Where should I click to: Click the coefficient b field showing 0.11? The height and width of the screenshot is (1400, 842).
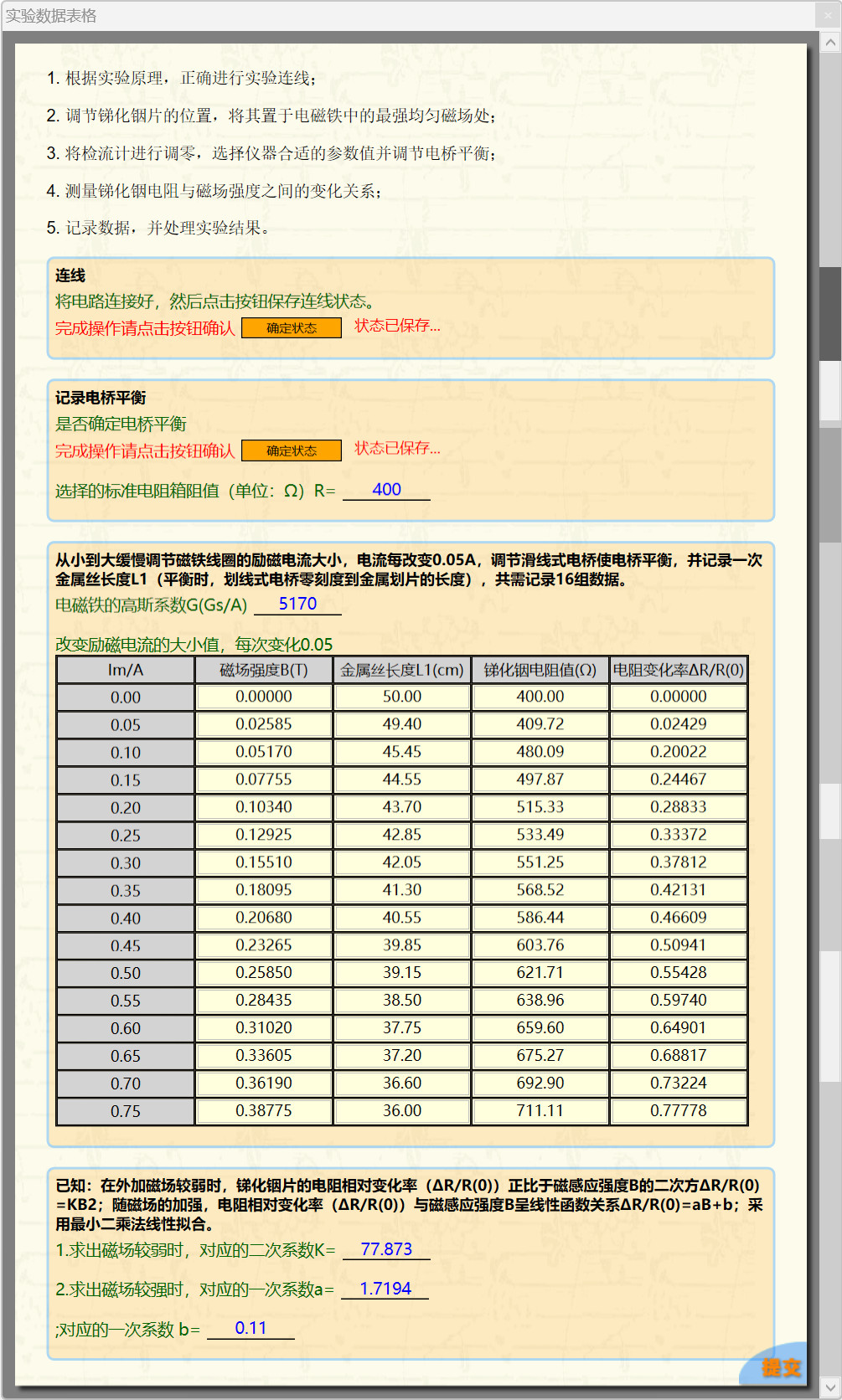click(x=251, y=1328)
